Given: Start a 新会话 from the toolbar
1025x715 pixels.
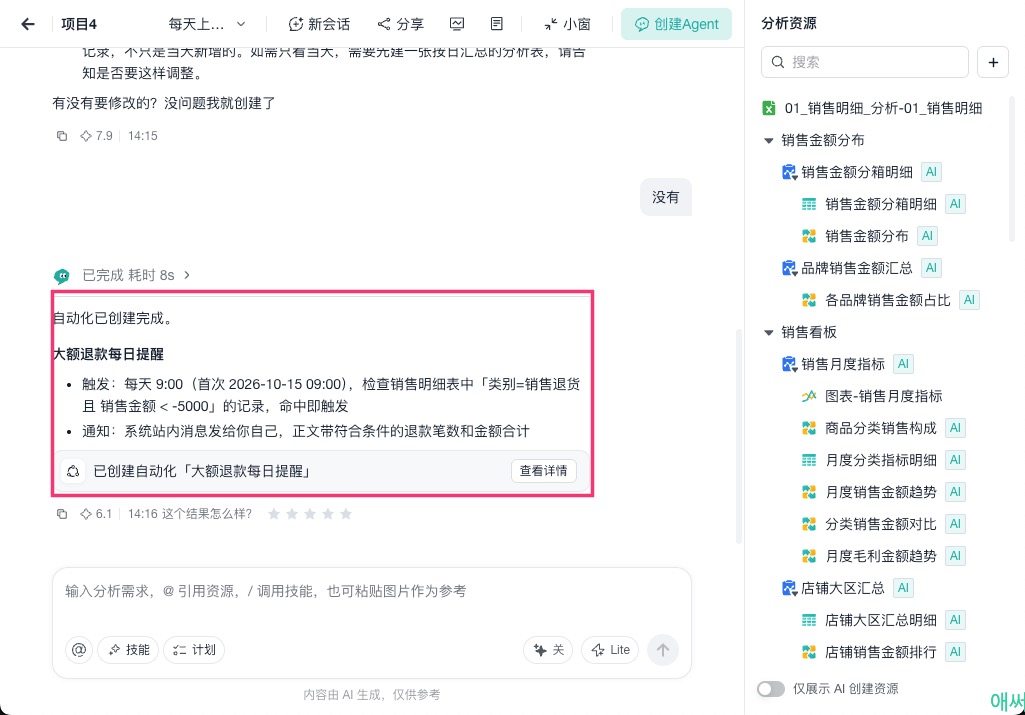Looking at the screenshot, I should [x=320, y=24].
